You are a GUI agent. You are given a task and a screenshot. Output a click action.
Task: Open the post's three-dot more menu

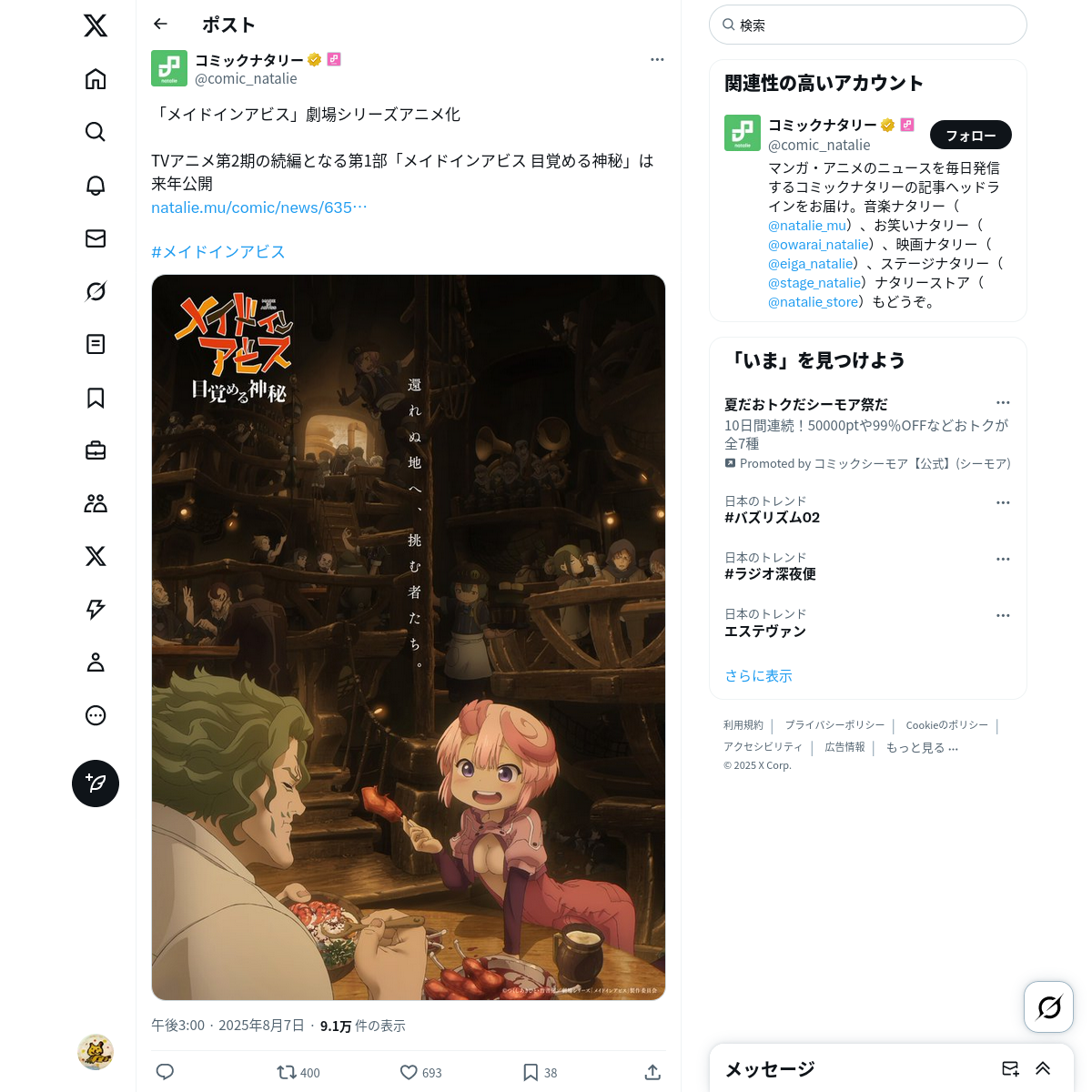click(657, 59)
